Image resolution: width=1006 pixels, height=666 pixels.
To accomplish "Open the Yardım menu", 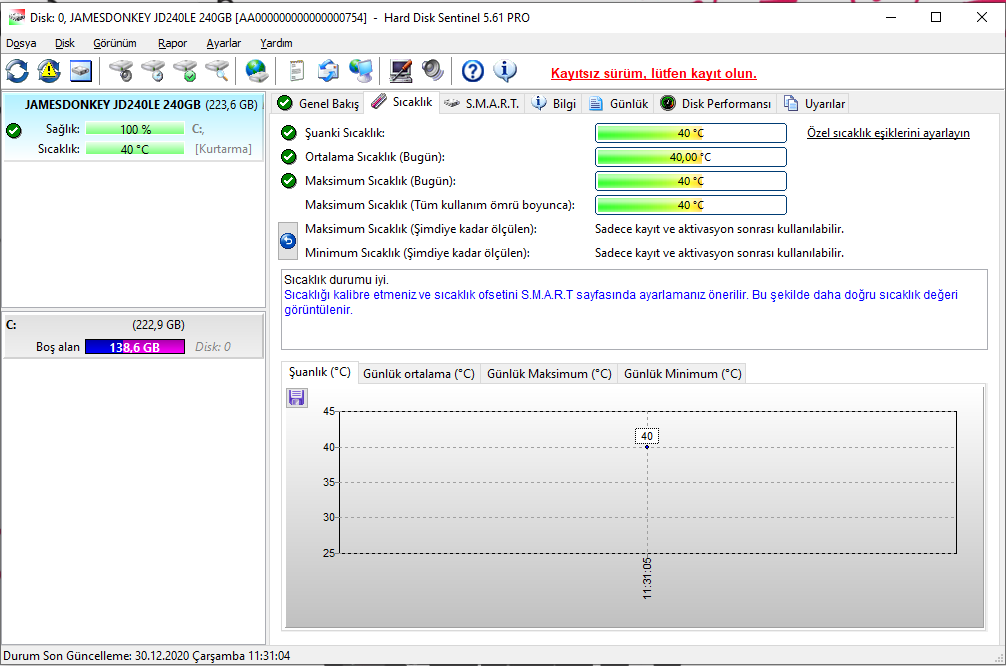I will [277, 43].
